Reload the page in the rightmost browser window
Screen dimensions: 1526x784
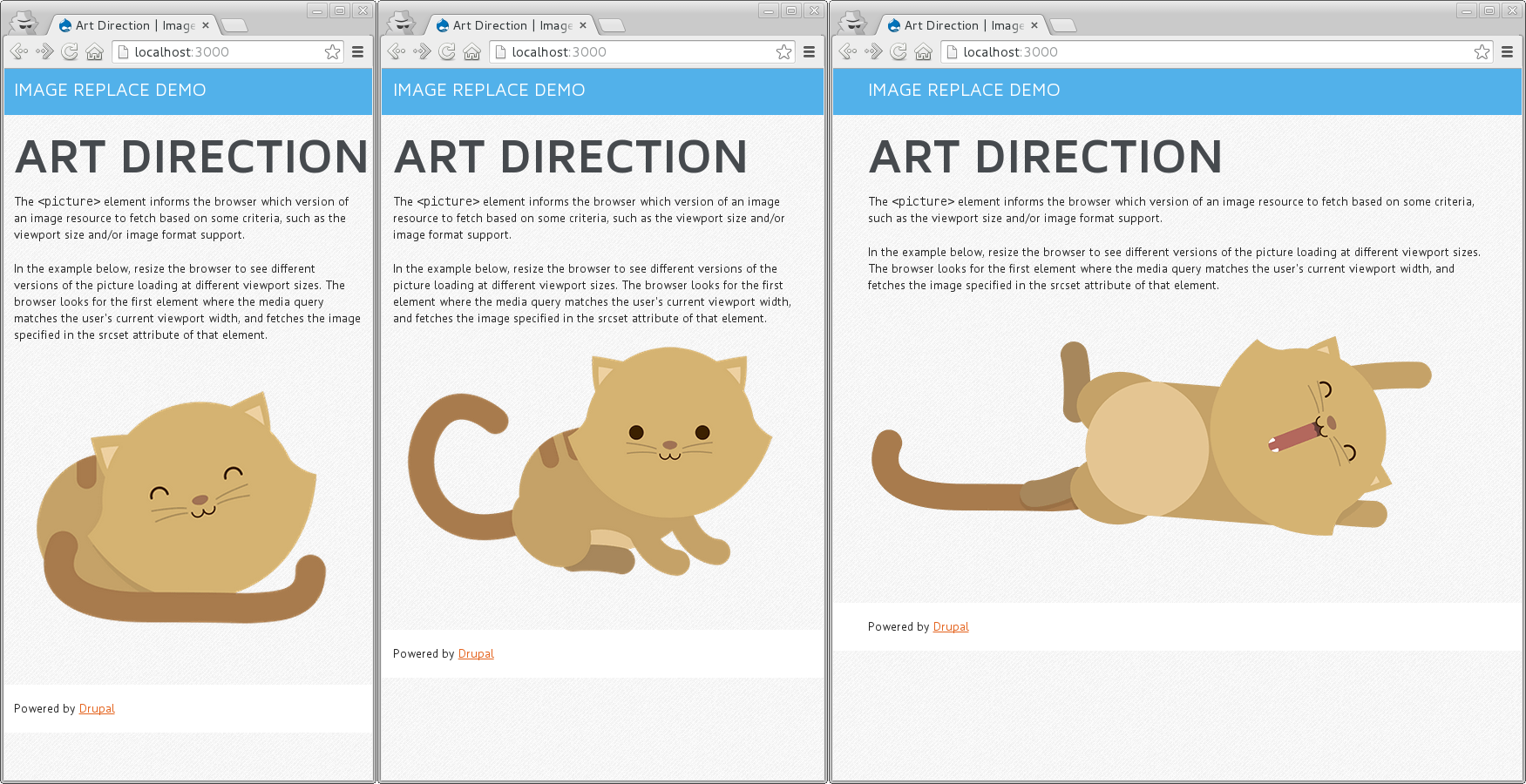pyautogui.click(x=899, y=52)
